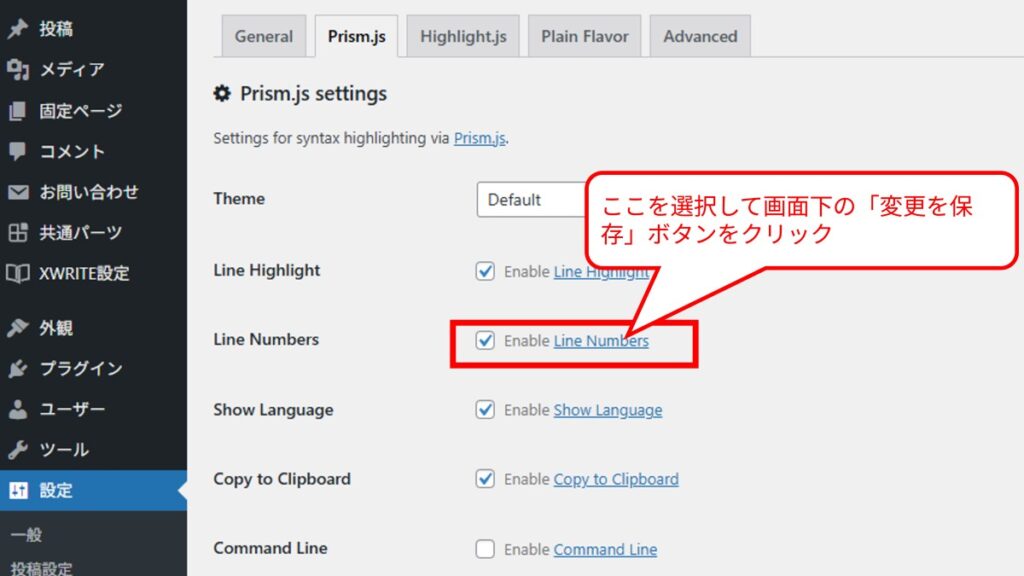
Task: Open 投稿設定 in the settings submenu
Action: 42,568
